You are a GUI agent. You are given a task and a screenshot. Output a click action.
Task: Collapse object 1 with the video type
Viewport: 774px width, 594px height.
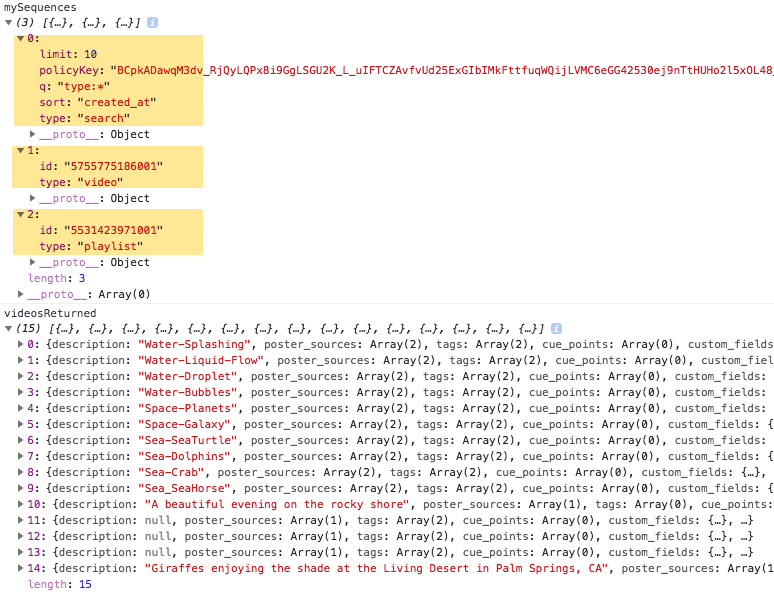pos(21,150)
